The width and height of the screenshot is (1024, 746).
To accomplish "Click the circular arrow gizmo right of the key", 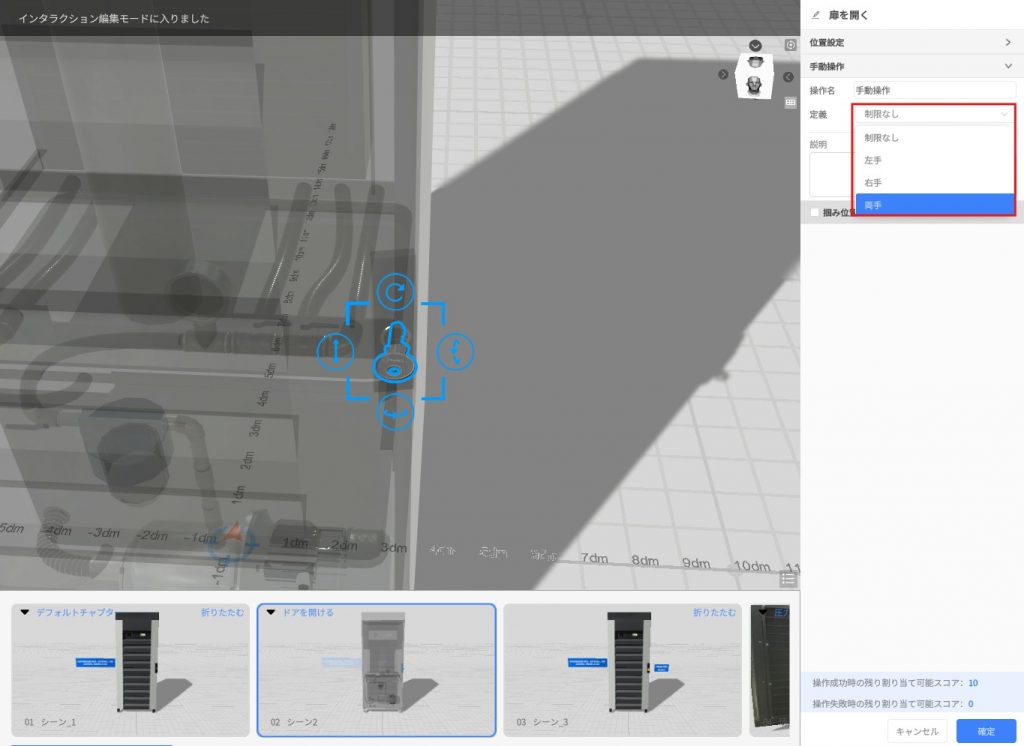I will click(456, 350).
